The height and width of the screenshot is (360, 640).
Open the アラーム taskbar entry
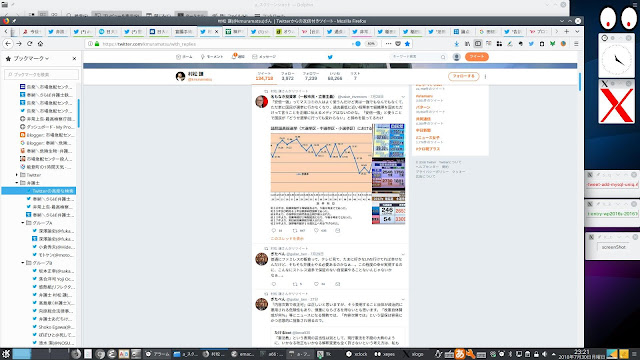pyautogui.click(x=157, y=354)
